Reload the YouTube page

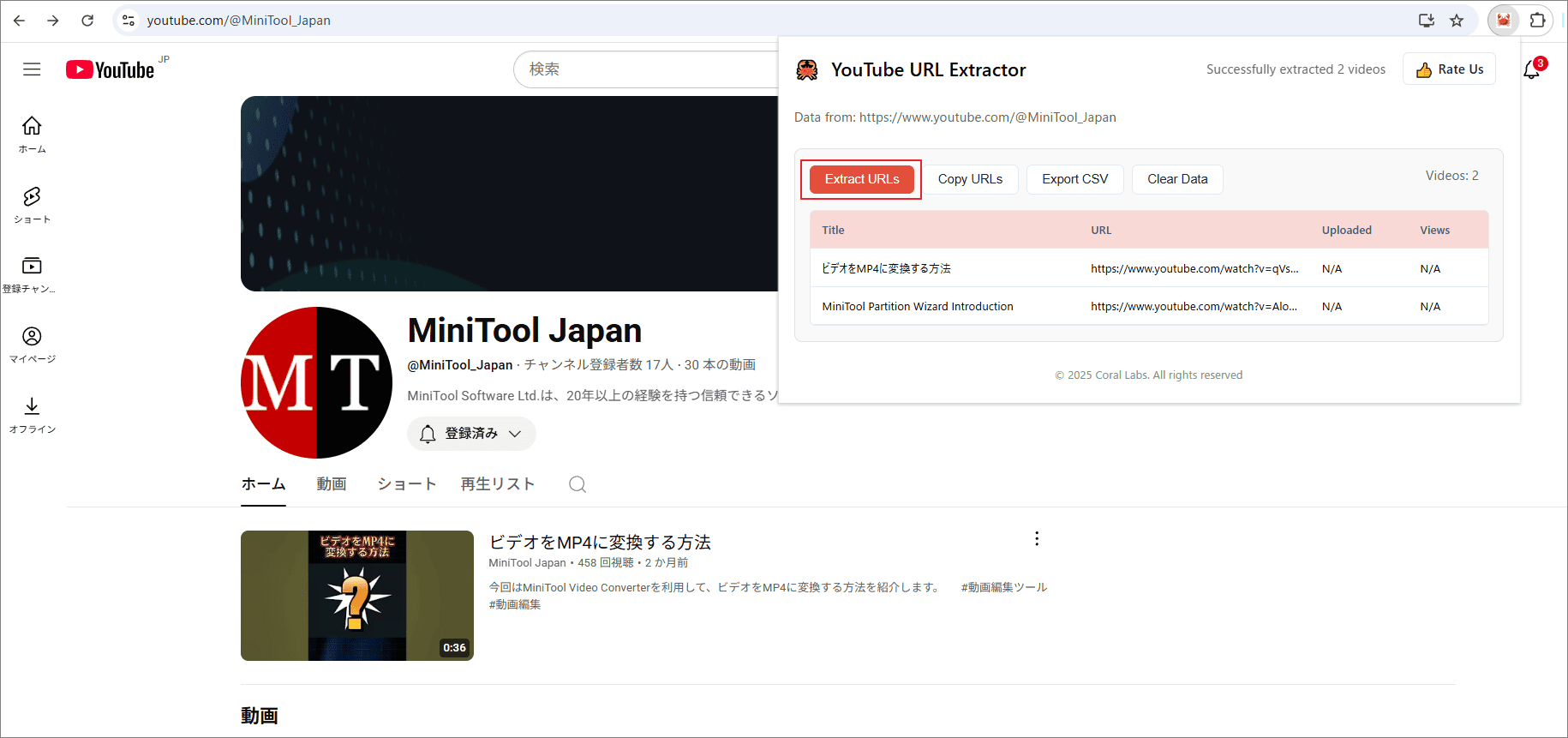(87, 21)
